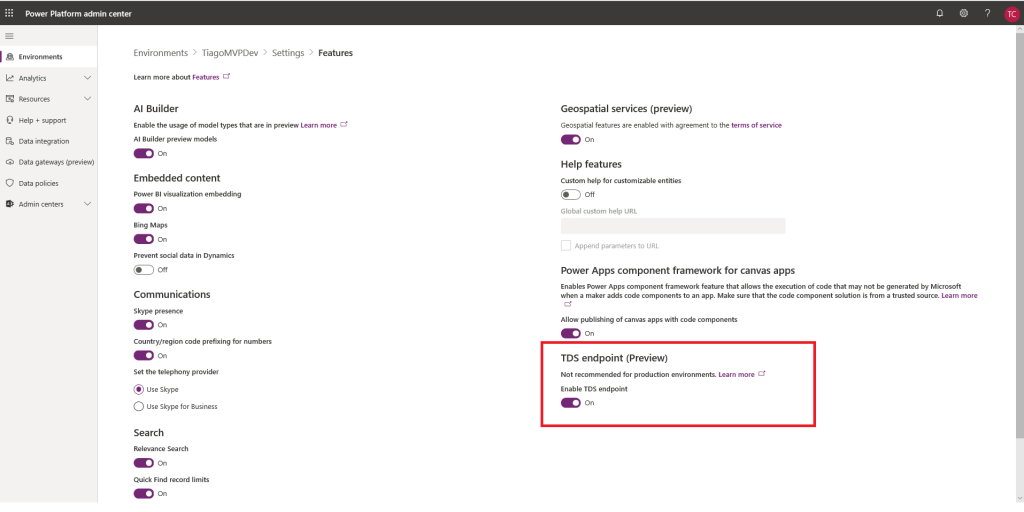Disable the Enable TDS endpoint toggle
This screenshot has height=512, width=1024.
point(571,403)
